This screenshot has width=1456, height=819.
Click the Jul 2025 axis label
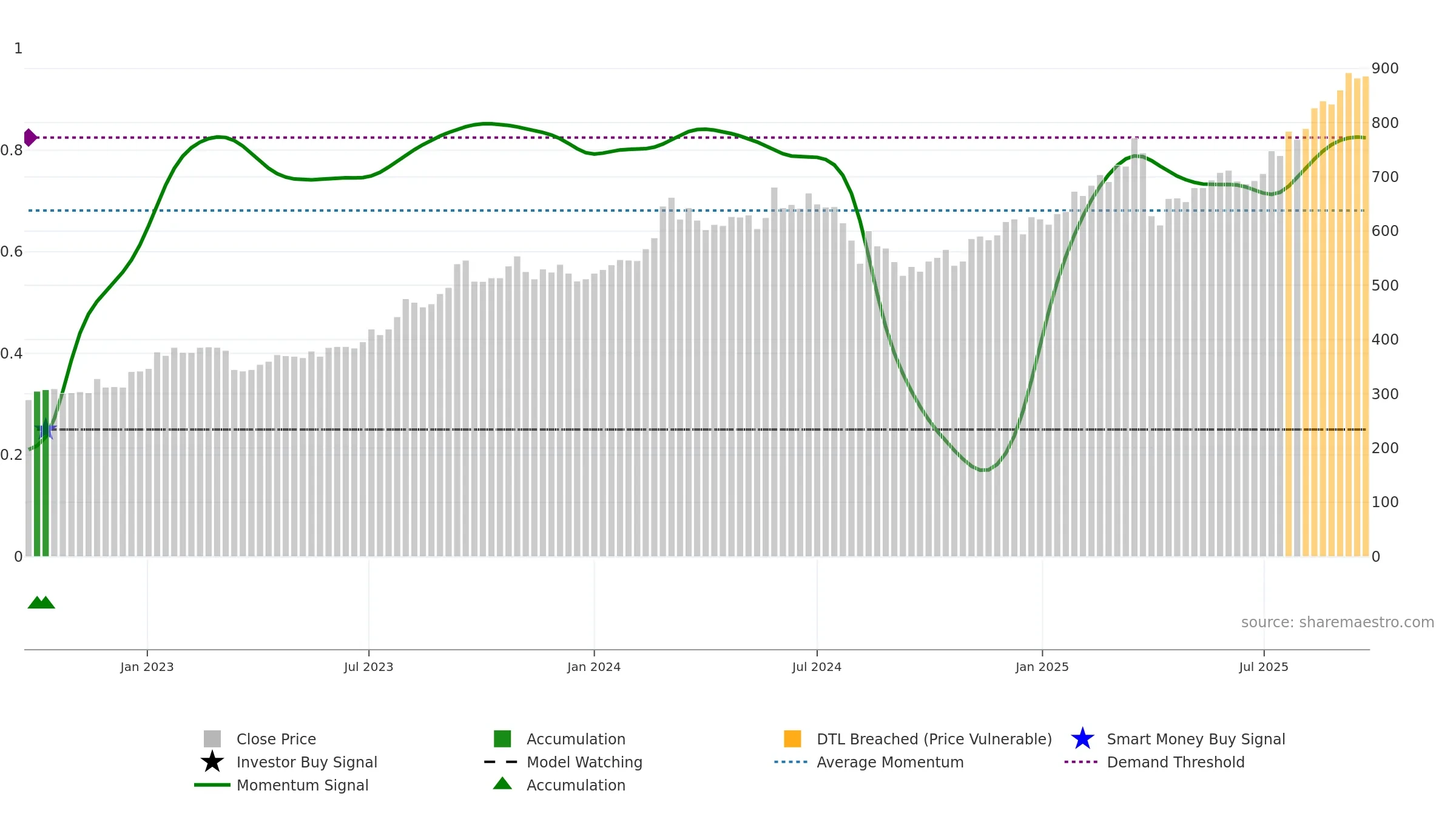(x=1264, y=667)
